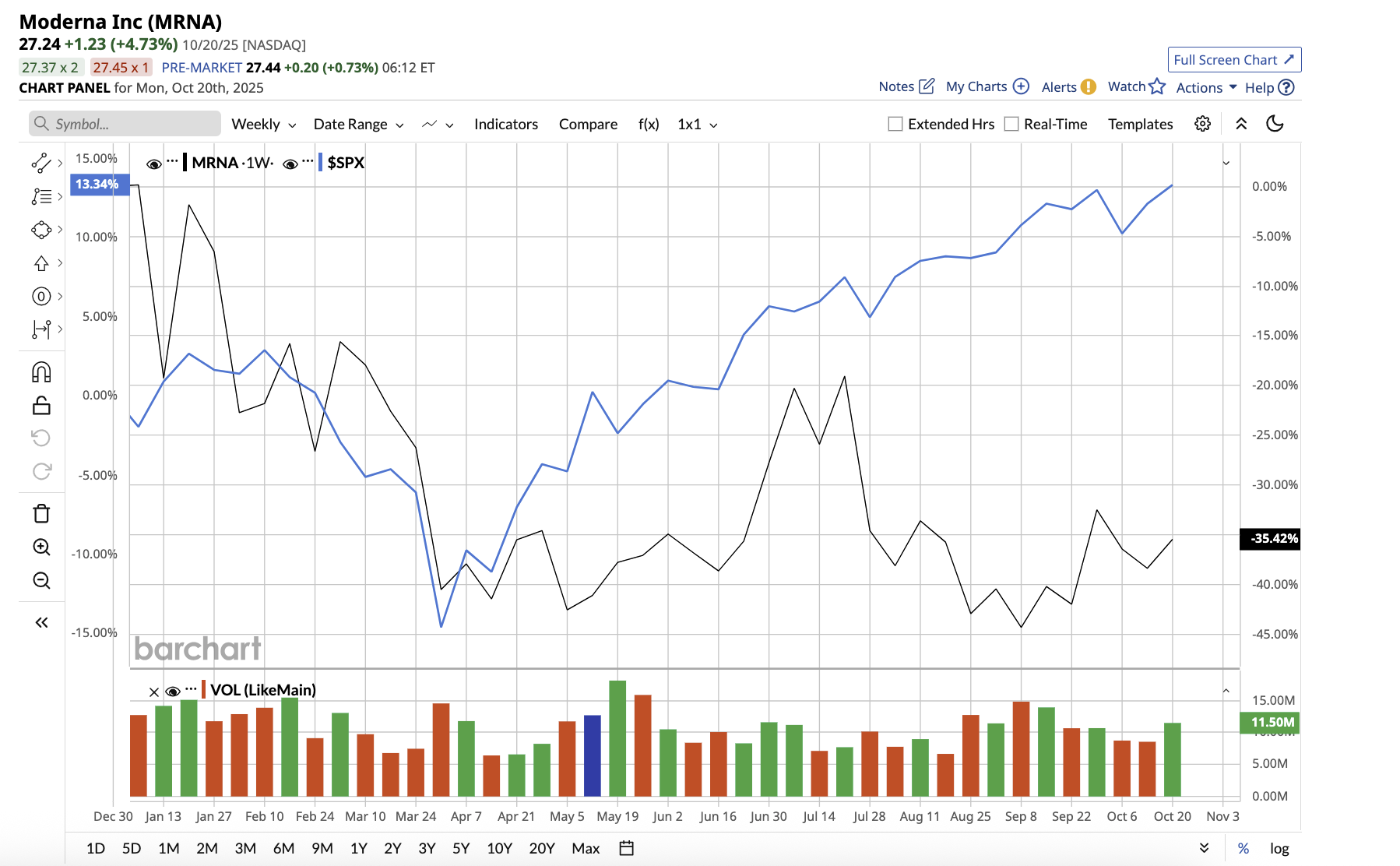
Task: Open VOL indicator options menu
Action: [191, 688]
